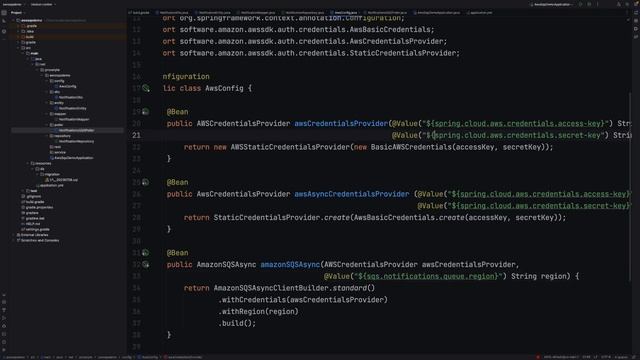Image resolution: width=640 pixels, height=360 pixels.
Task: Click the bean gutter icon beside class AwsConfig
Action: [146, 88]
